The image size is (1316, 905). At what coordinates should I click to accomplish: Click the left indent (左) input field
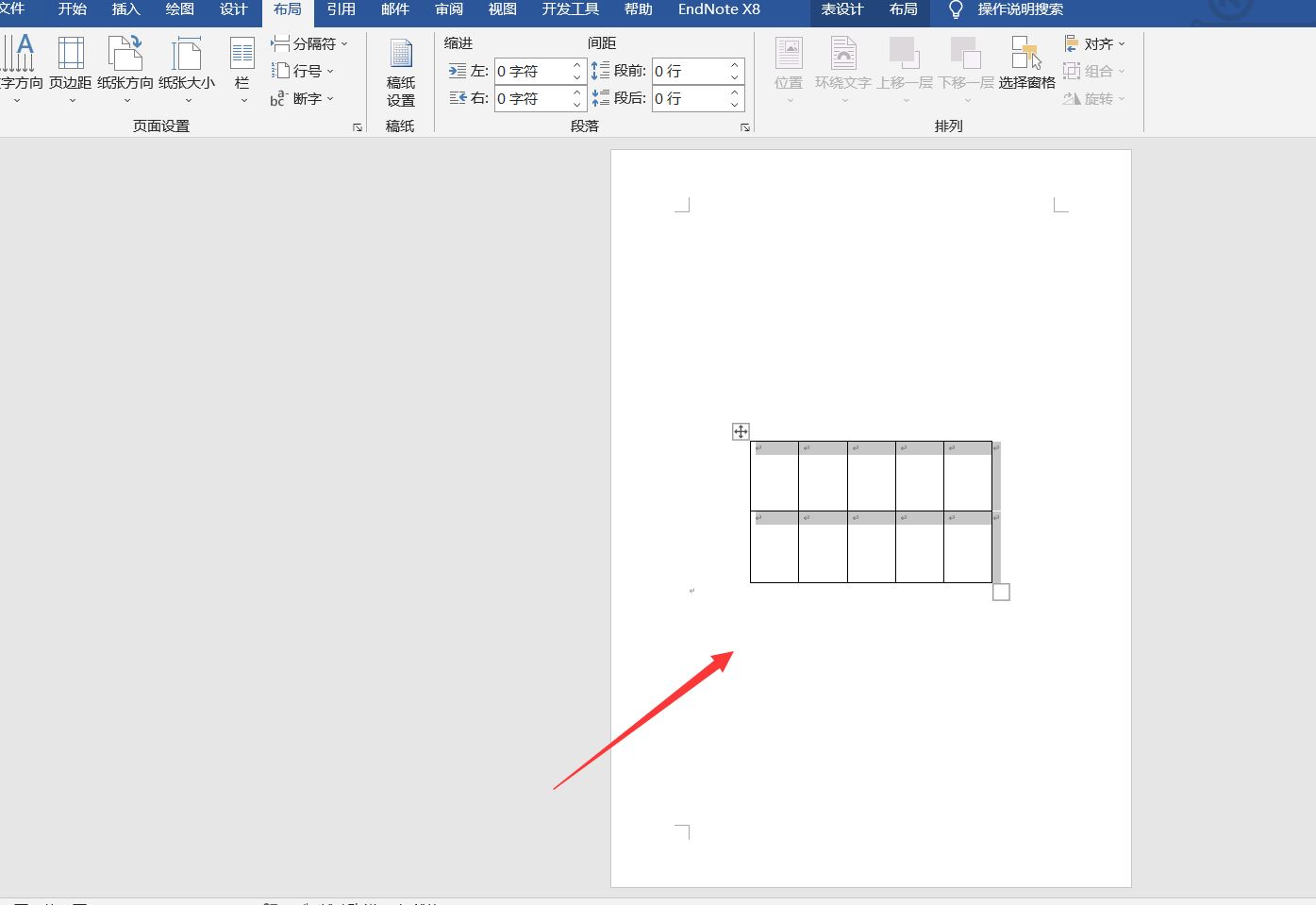[x=532, y=71]
